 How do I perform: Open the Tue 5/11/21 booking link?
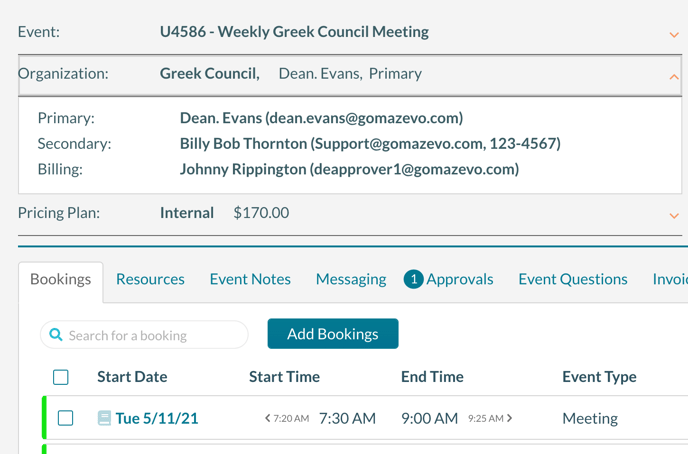[x=157, y=418]
